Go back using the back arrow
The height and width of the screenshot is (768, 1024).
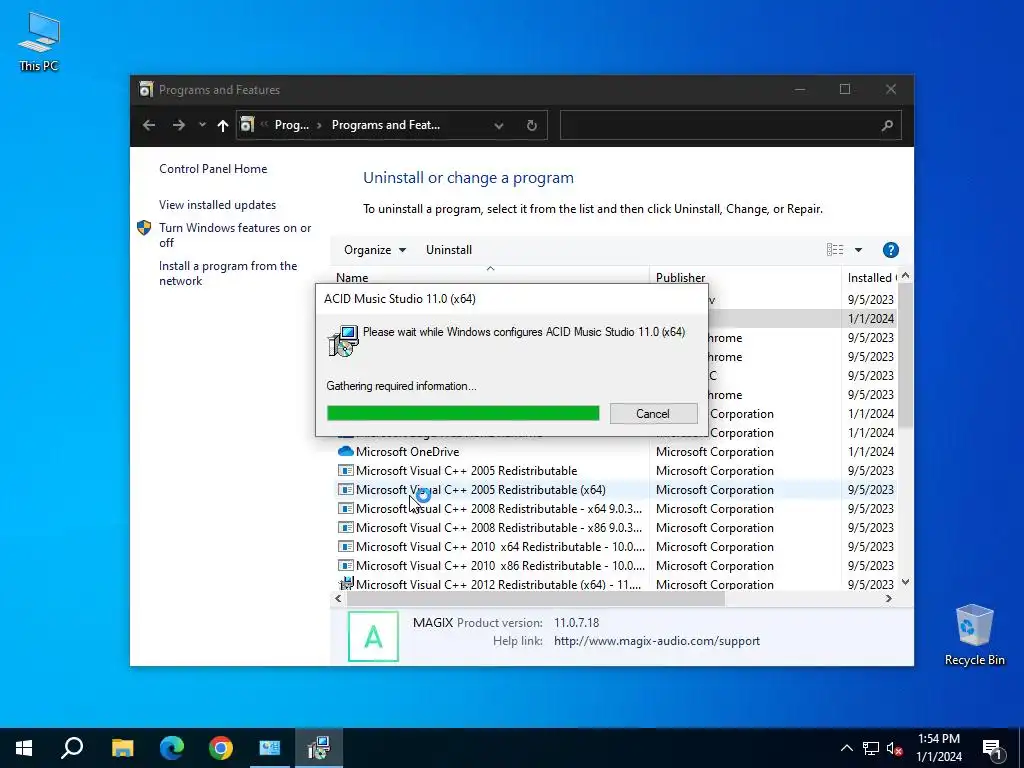pos(149,125)
